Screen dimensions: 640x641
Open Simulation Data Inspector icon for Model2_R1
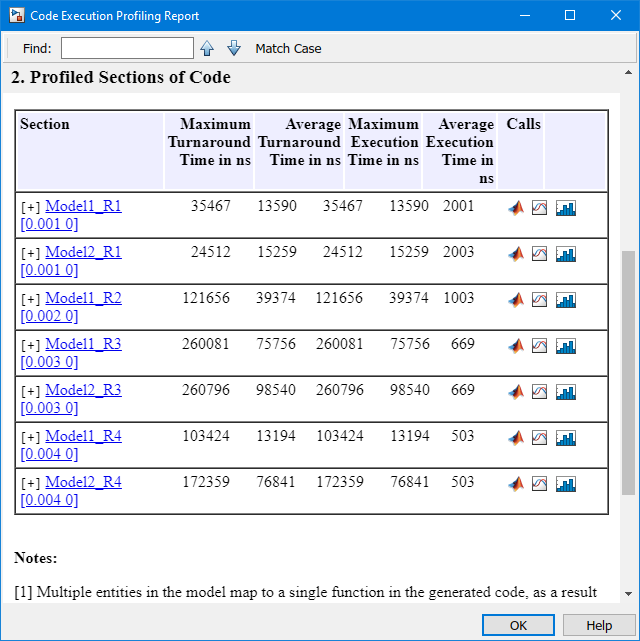coord(539,254)
